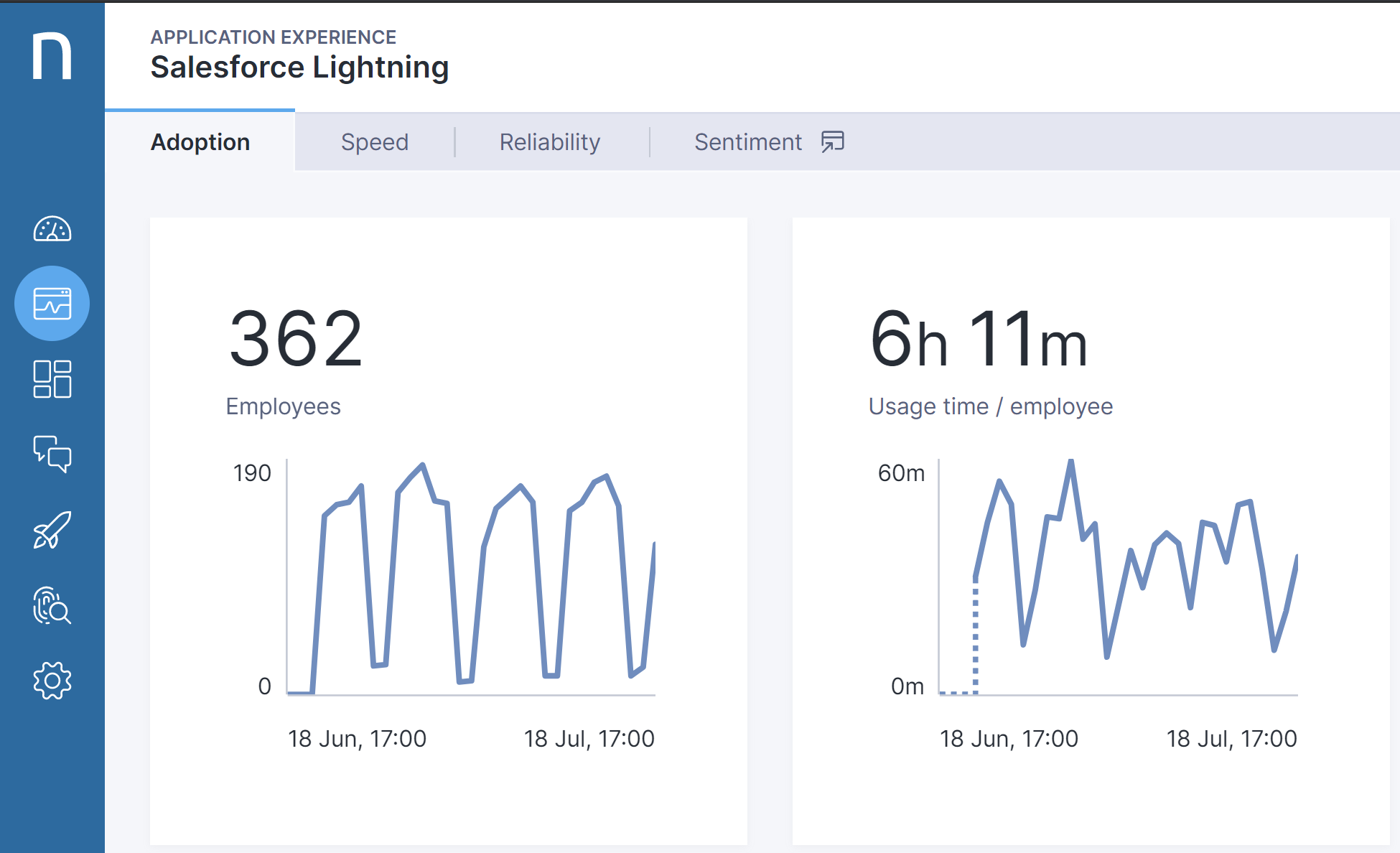Viewport: 1400px width, 853px height.
Task: Click the Application Experience breadcrumb
Action: pyautogui.click(x=273, y=37)
